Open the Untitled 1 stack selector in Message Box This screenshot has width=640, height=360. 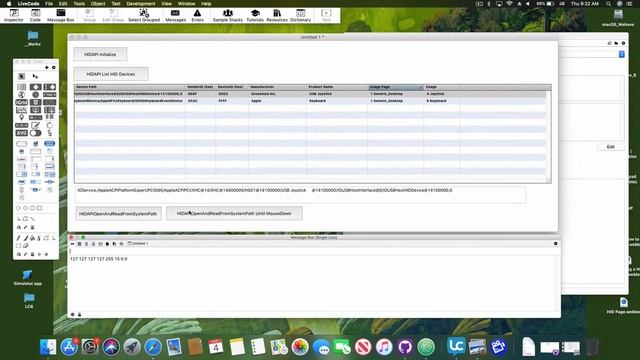[x=138, y=244]
